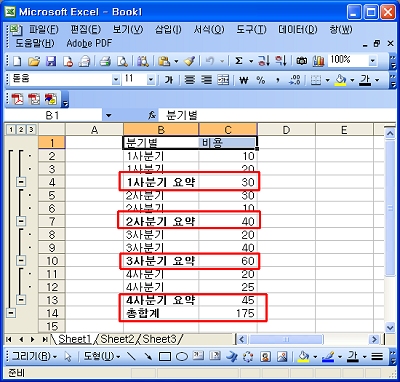Click the Merge and Center icon
Viewport: 400px width, 382px height.
pos(223,80)
